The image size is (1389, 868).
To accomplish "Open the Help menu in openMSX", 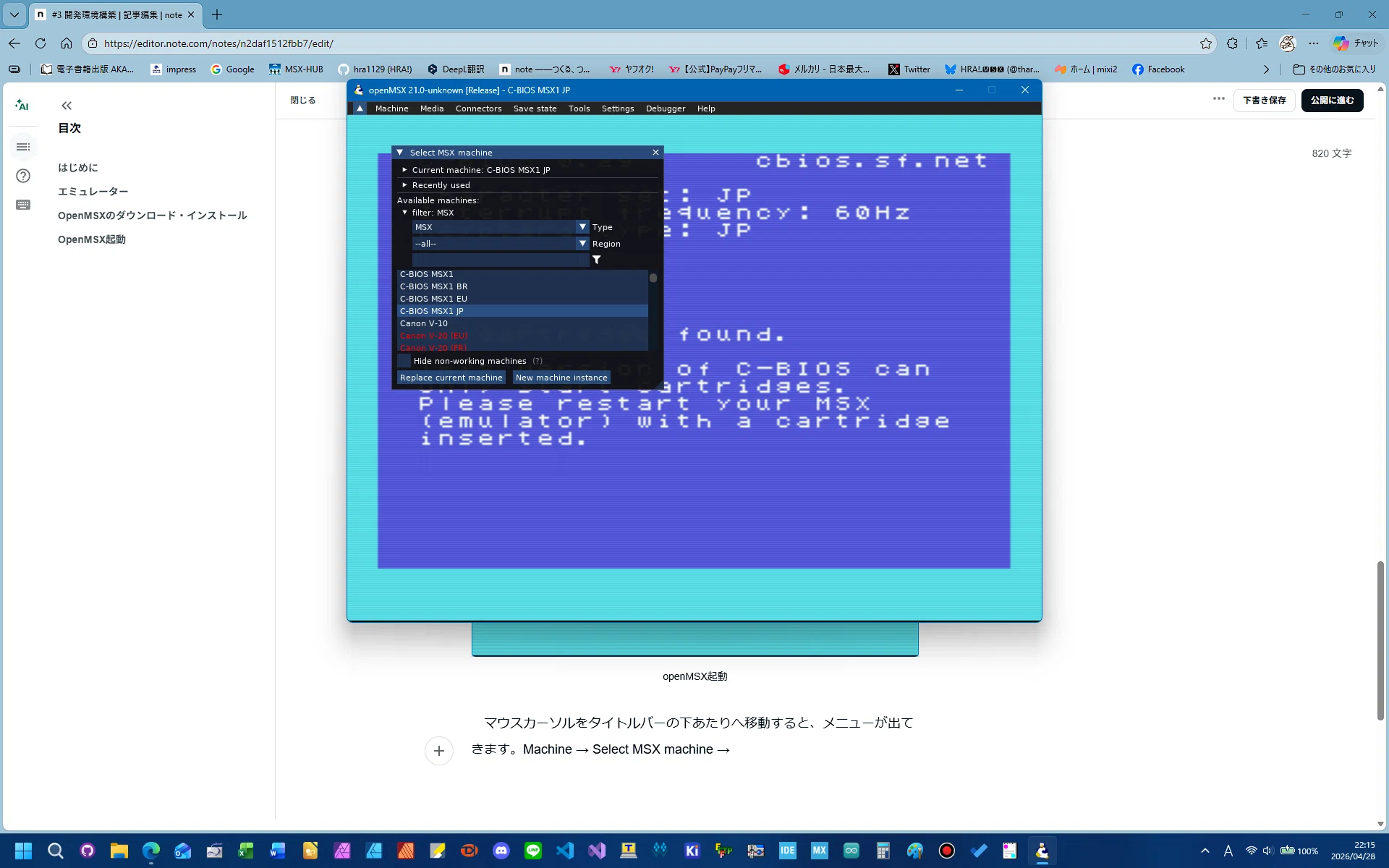I will (706, 109).
